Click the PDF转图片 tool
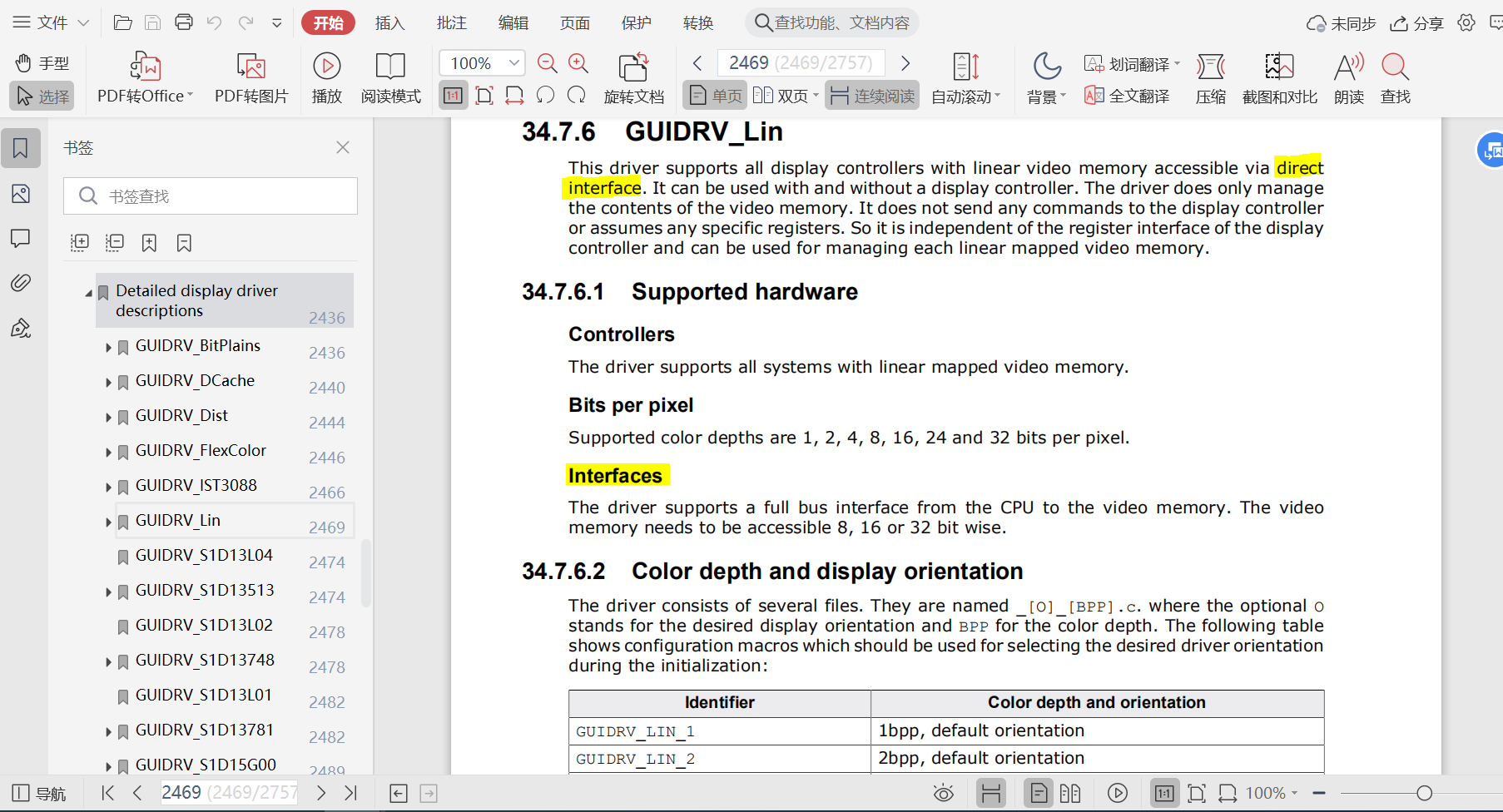Screen dimensions: 1503x812 251,79
